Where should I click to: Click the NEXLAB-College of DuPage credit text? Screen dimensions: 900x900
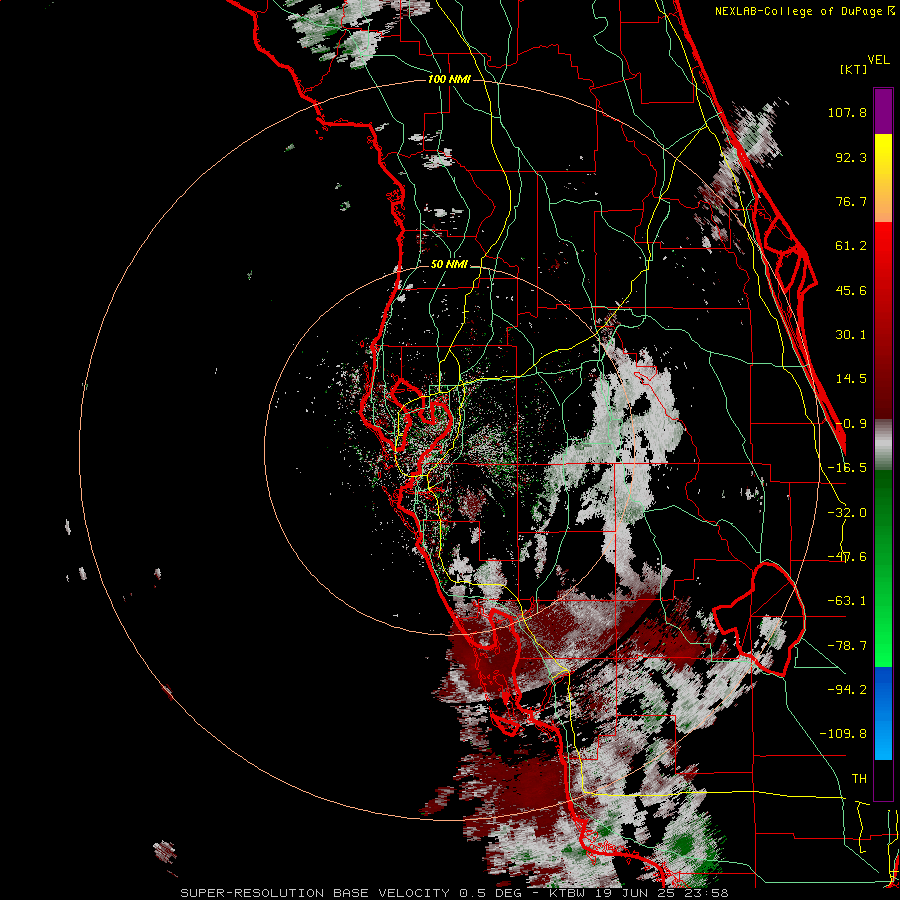click(804, 11)
